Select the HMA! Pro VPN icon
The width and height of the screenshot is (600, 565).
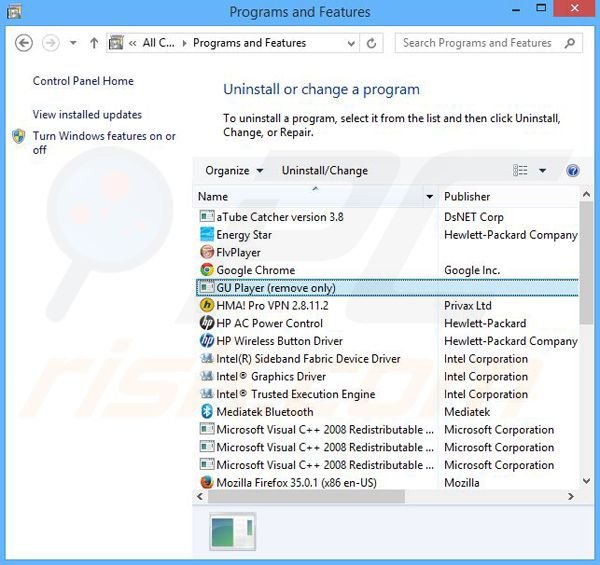(207, 305)
